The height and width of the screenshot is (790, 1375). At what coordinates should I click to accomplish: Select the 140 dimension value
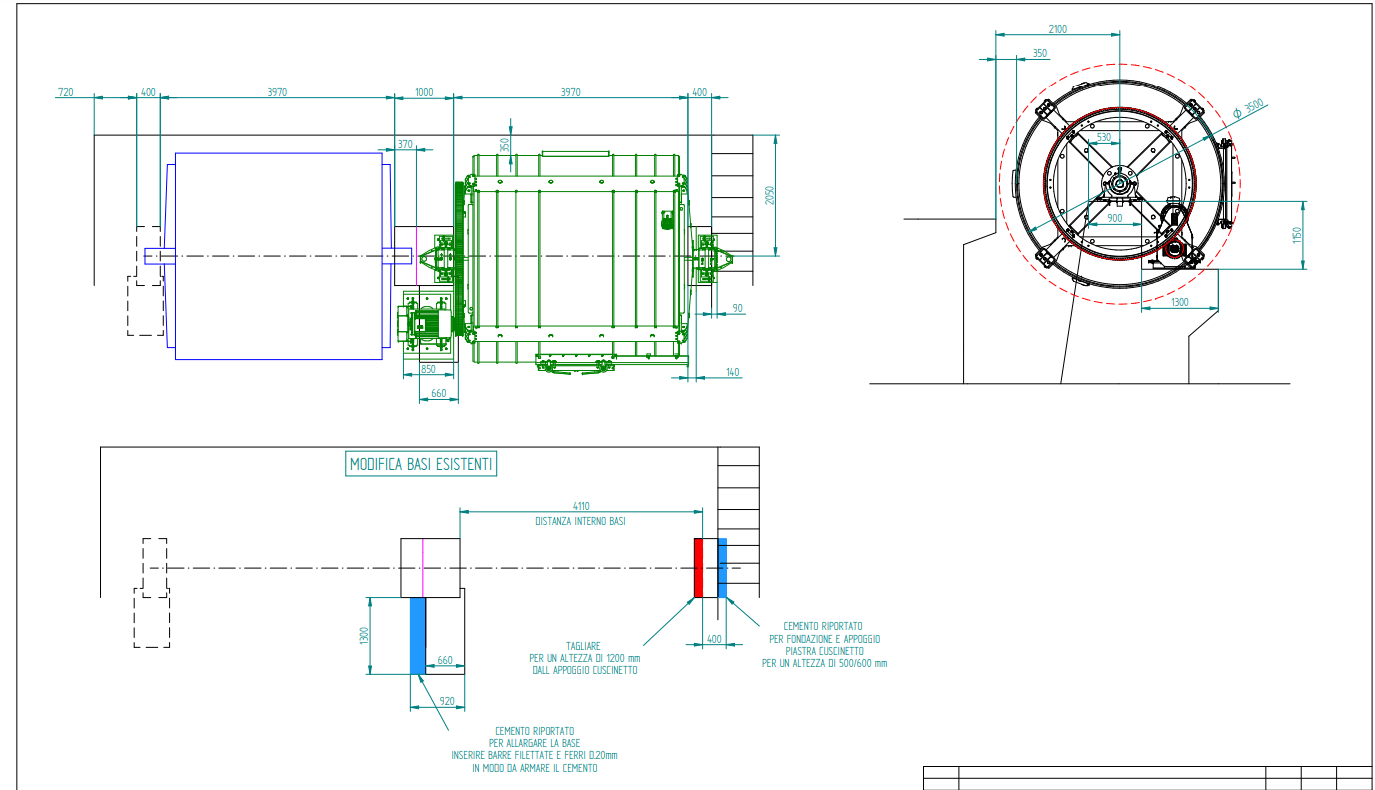(733, 372)
